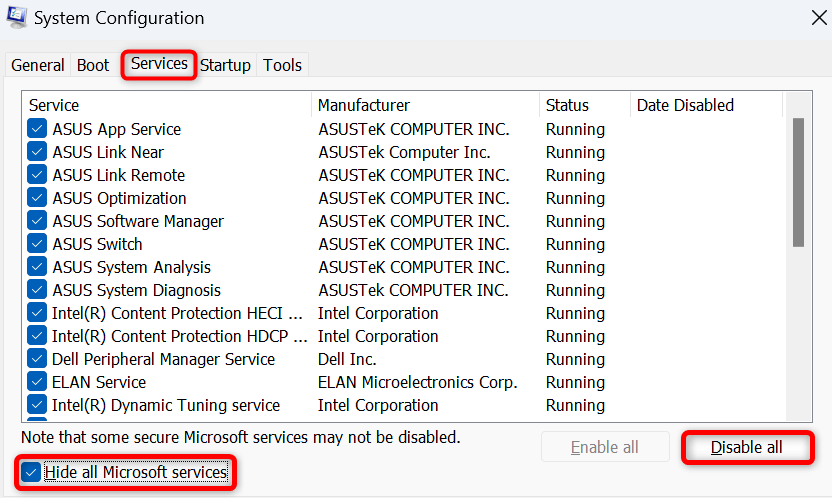Click the Date Disabled column header
The width and height of the screenshot is (832, 498).
point(704,105)
